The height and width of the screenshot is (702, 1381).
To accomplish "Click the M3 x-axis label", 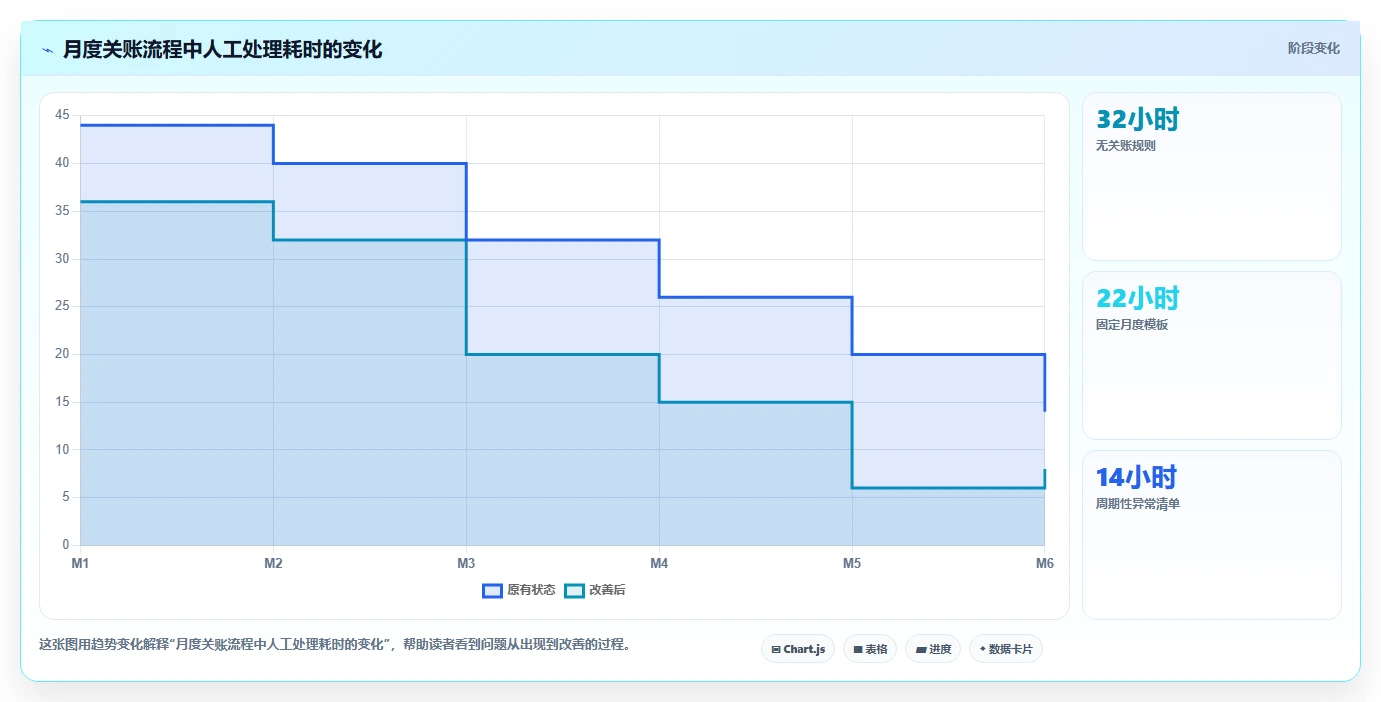I will coord(466,564).
